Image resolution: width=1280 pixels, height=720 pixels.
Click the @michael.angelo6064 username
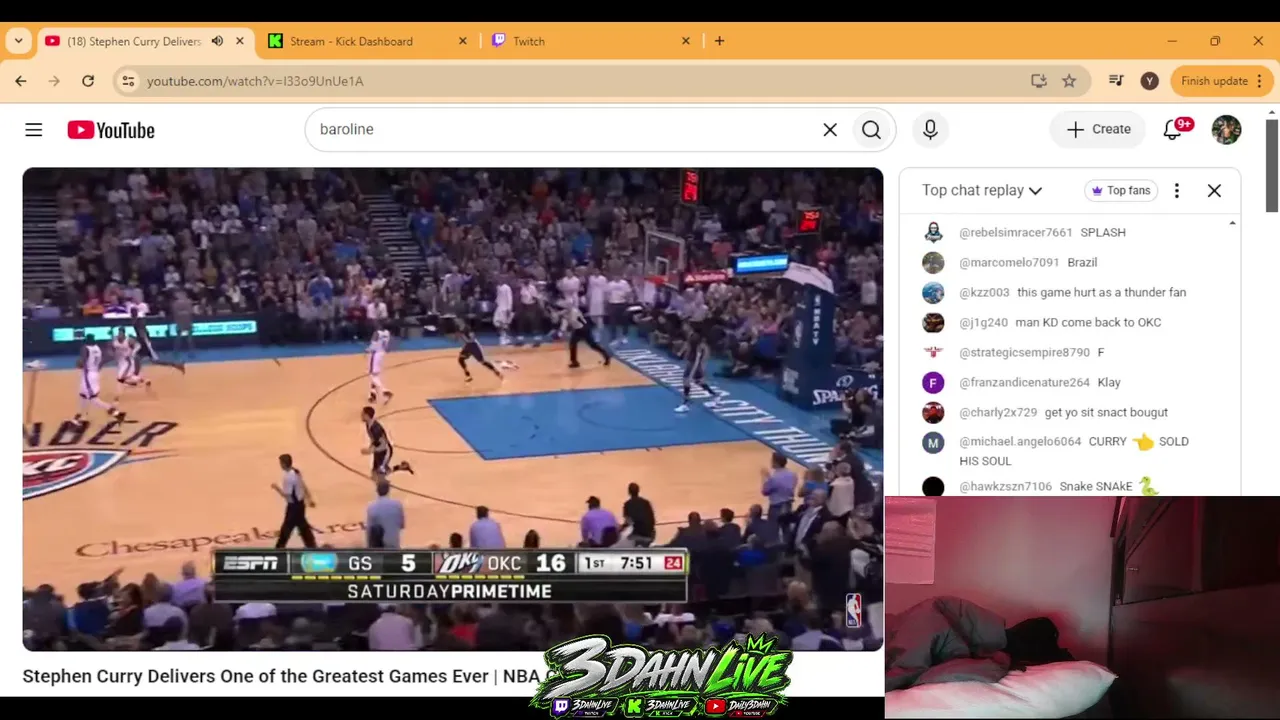click(x=1020, y=441)
